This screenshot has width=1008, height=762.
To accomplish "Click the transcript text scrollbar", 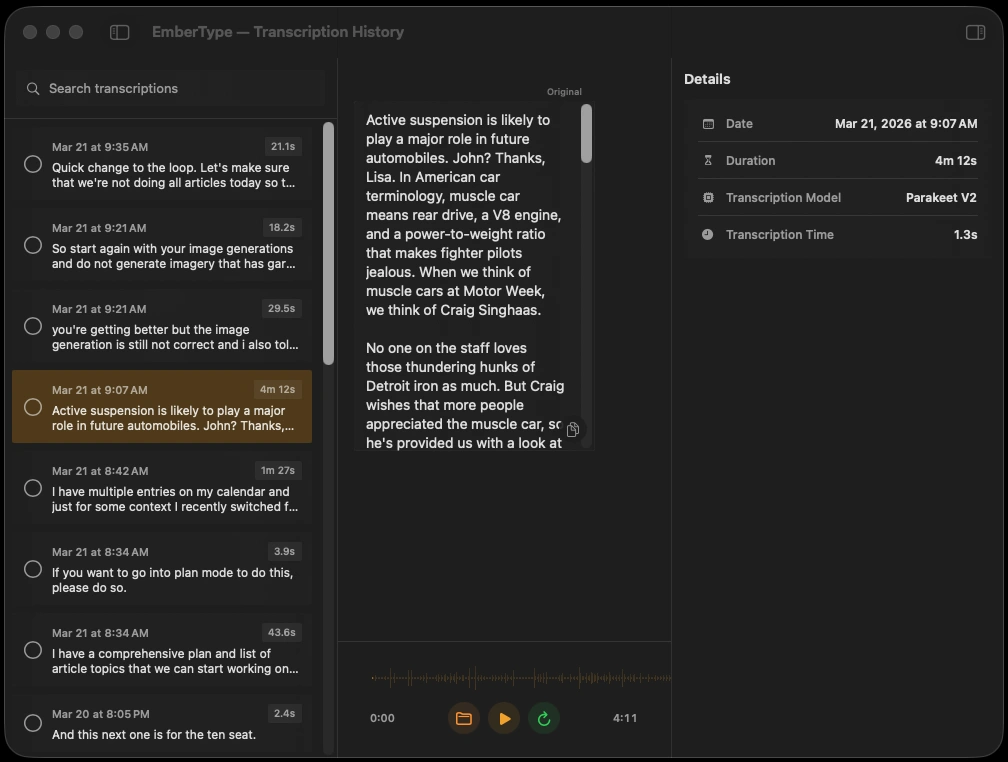I will 586,134.
